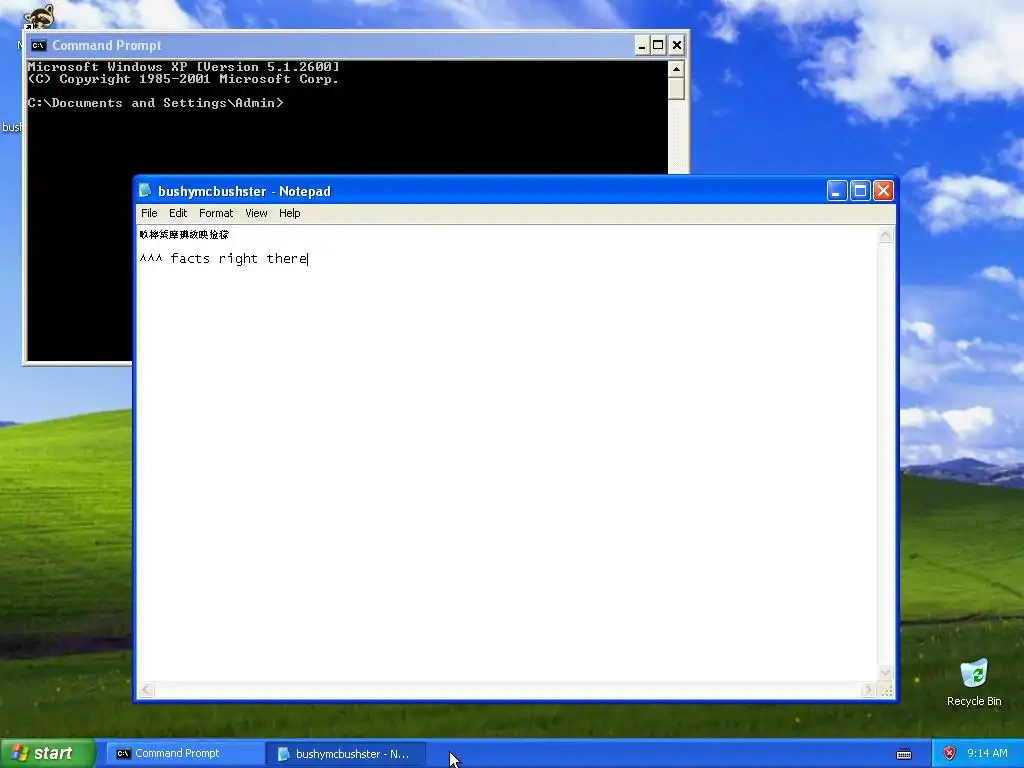
Task: Select the bushymcbushster Notepad taskbar button
Action: click(x=346, y=754)
